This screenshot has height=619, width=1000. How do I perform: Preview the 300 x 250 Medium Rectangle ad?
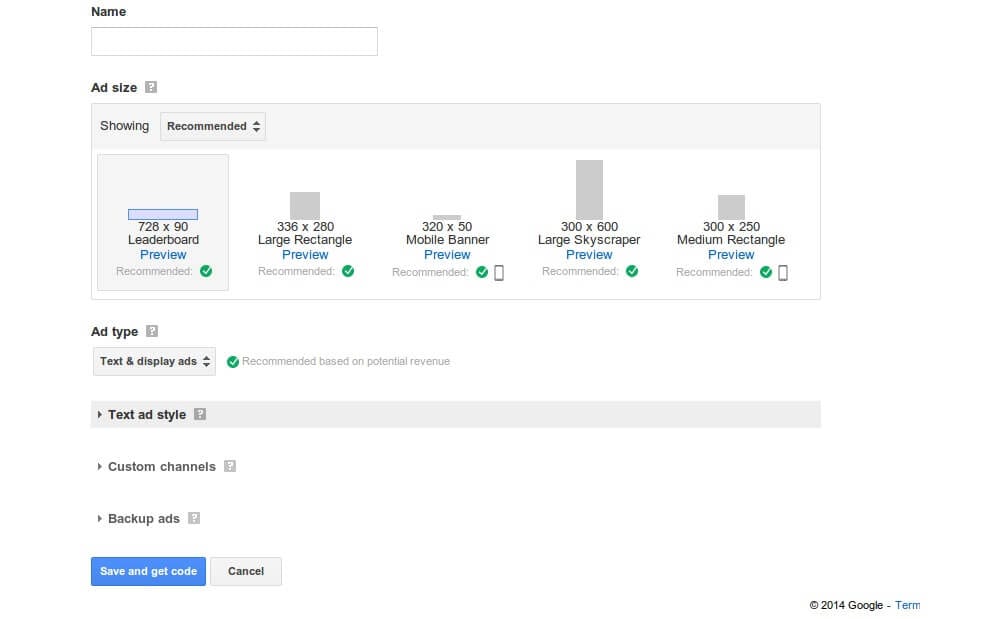[x=731, y=254]
